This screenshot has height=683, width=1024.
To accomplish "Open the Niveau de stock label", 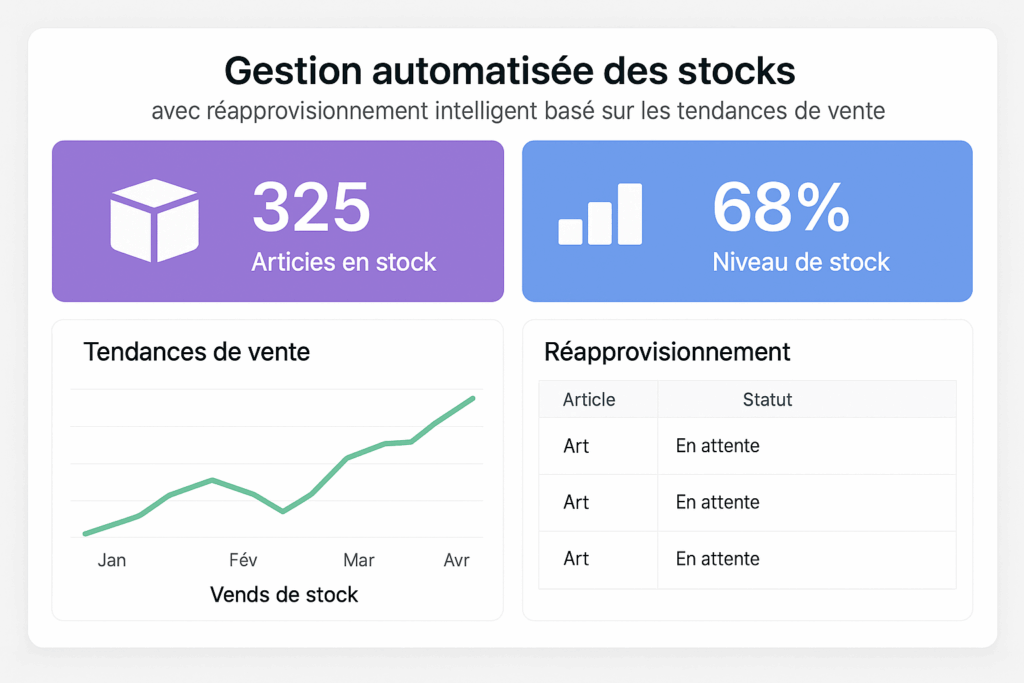I will pyautogui.click(x=800, y=262).
